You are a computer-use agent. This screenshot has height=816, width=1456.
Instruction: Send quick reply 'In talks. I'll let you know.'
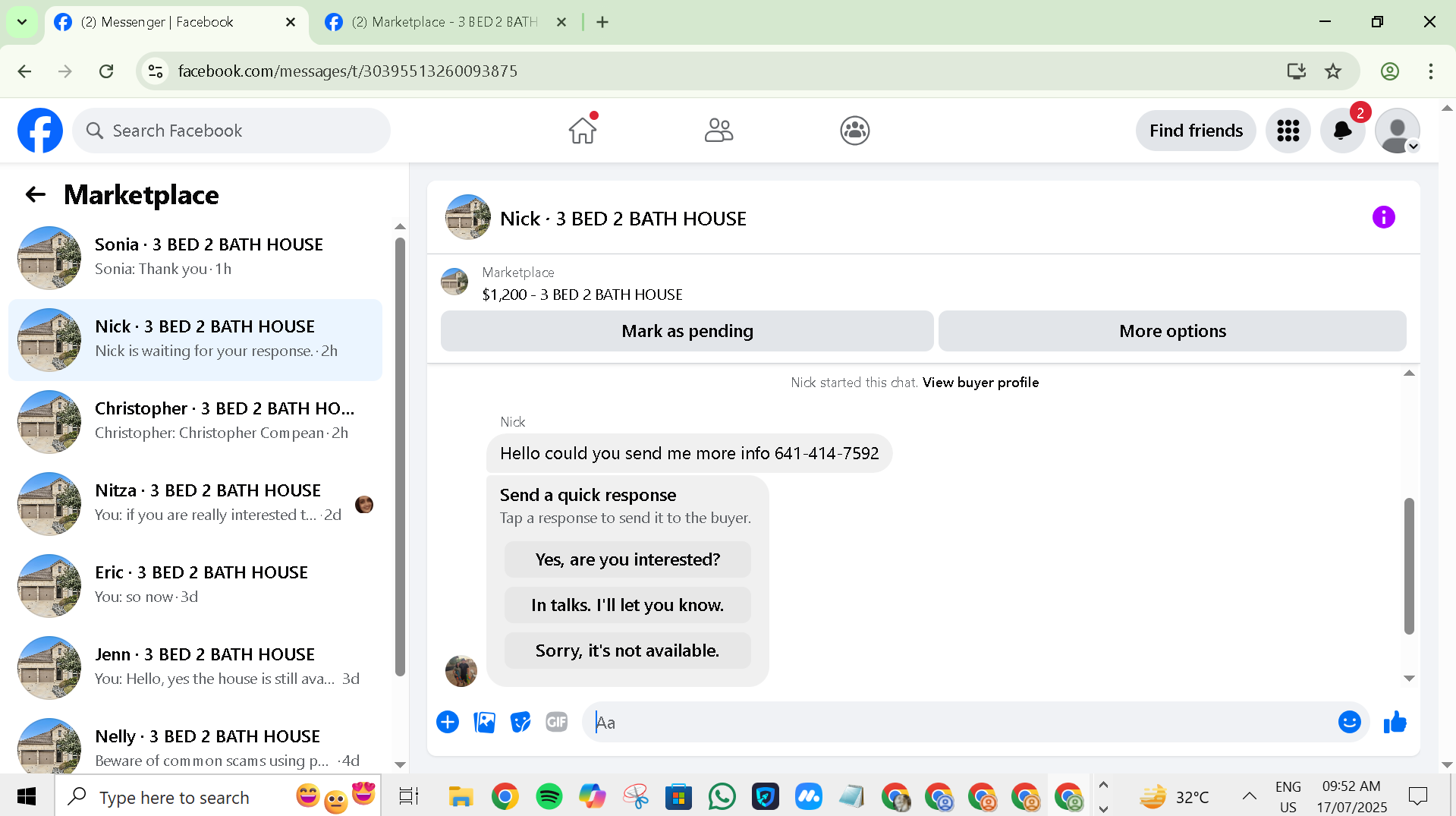point(627,605)
